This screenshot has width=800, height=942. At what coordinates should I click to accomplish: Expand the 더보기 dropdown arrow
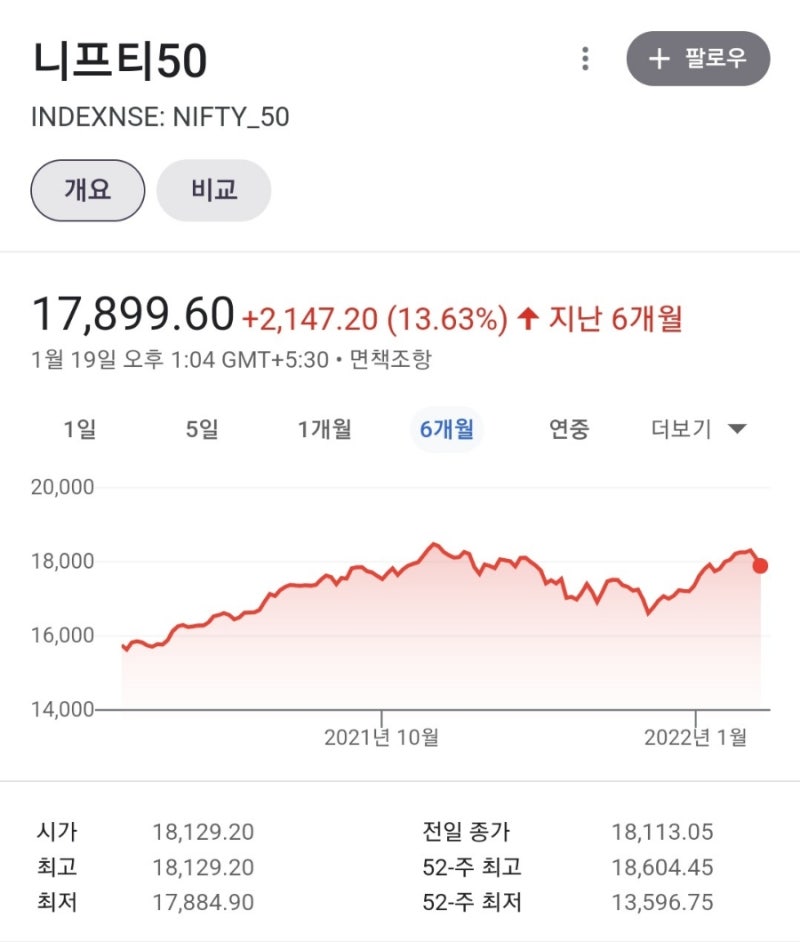pyautogui.click(x=737, y=429)
